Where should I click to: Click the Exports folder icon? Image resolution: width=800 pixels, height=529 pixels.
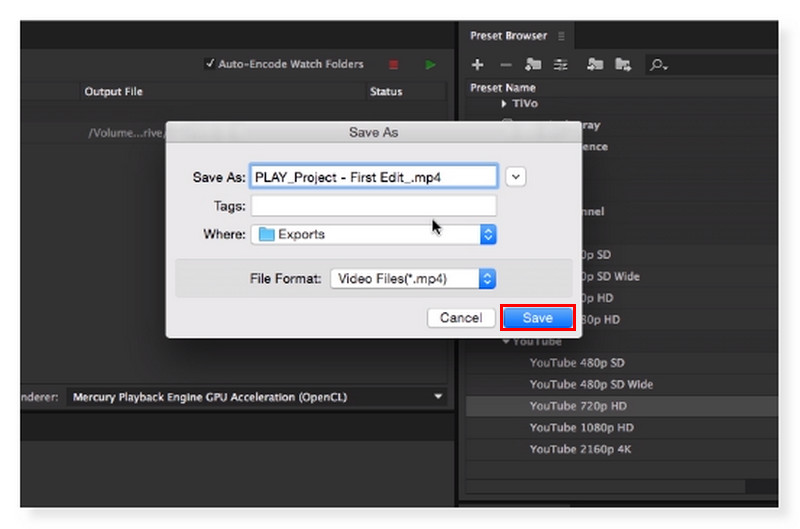pyautogui.click(x=266, y=234)
